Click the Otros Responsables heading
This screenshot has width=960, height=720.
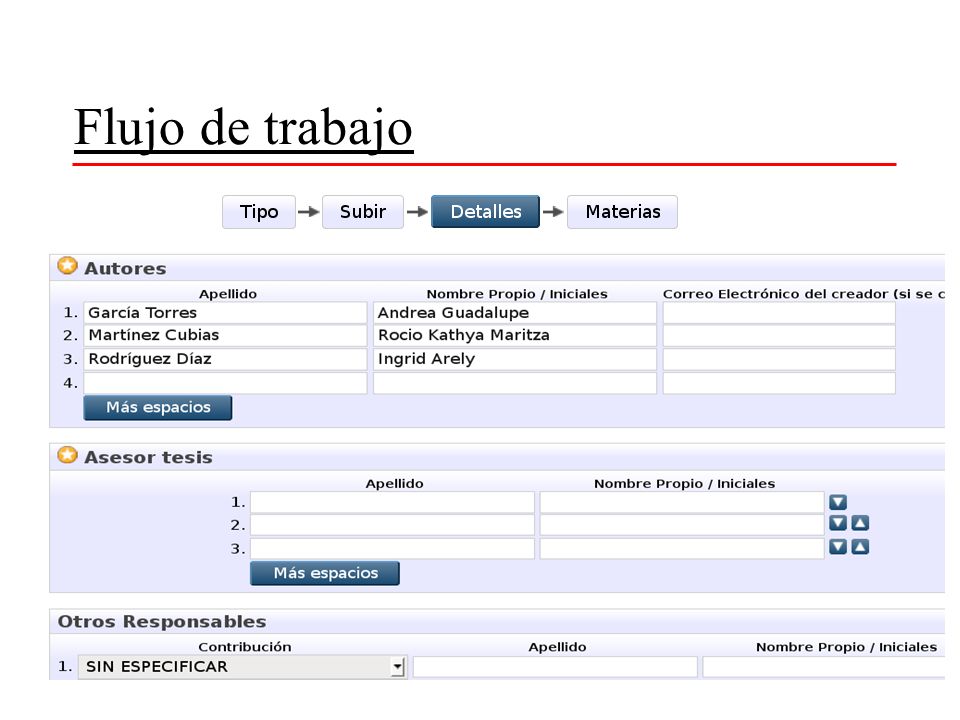pos(162,621)
